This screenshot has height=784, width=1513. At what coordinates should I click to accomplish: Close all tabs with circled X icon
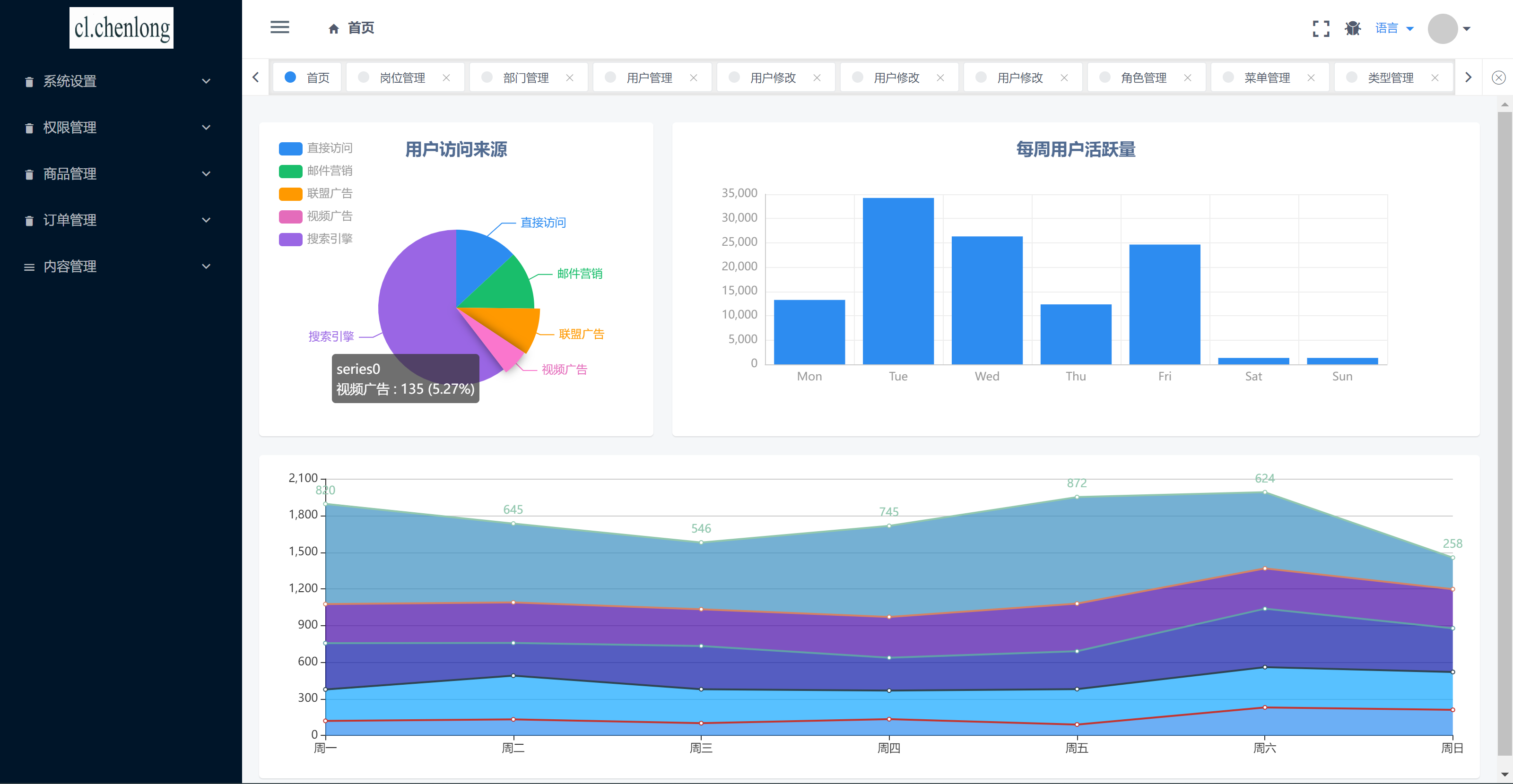click(x=1498, y=78)
